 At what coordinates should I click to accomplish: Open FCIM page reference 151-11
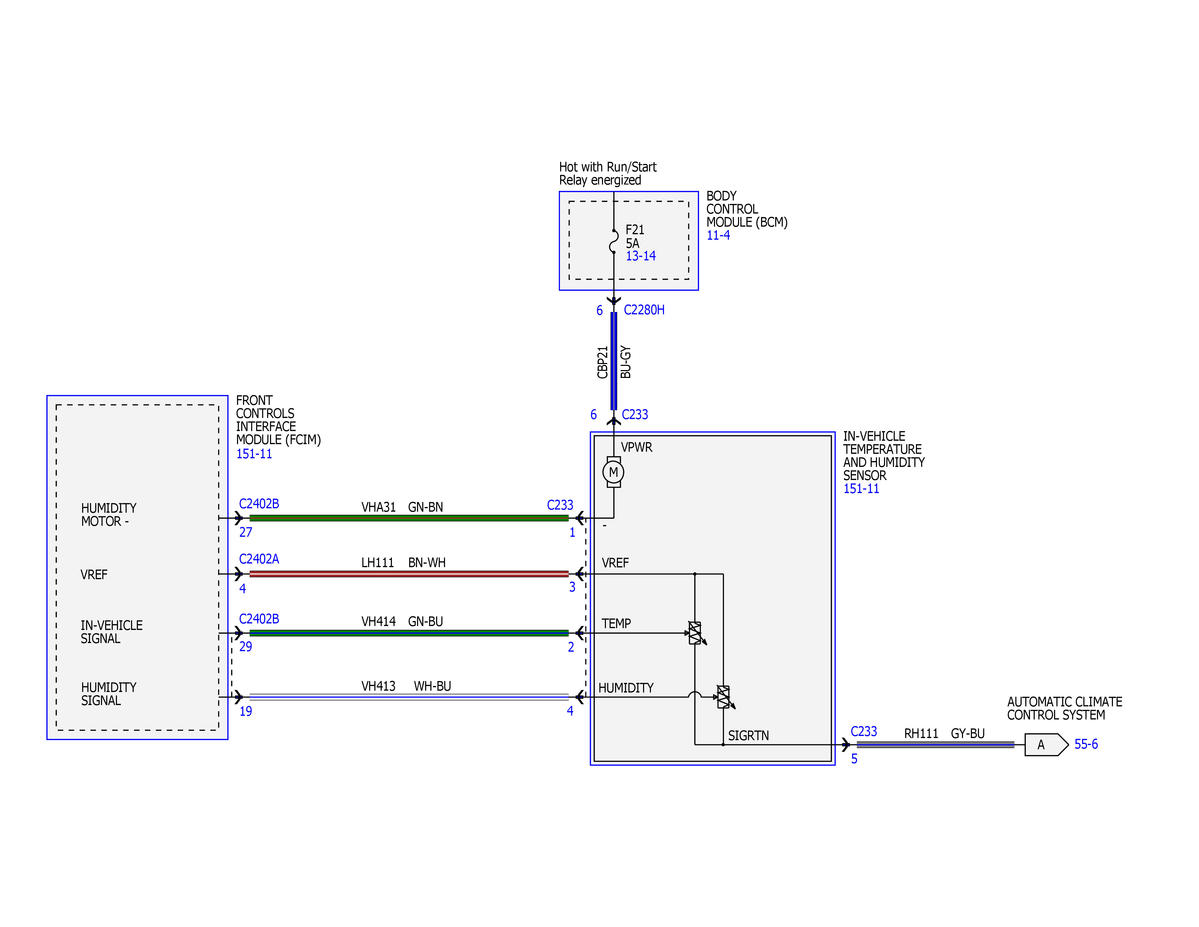254,454
